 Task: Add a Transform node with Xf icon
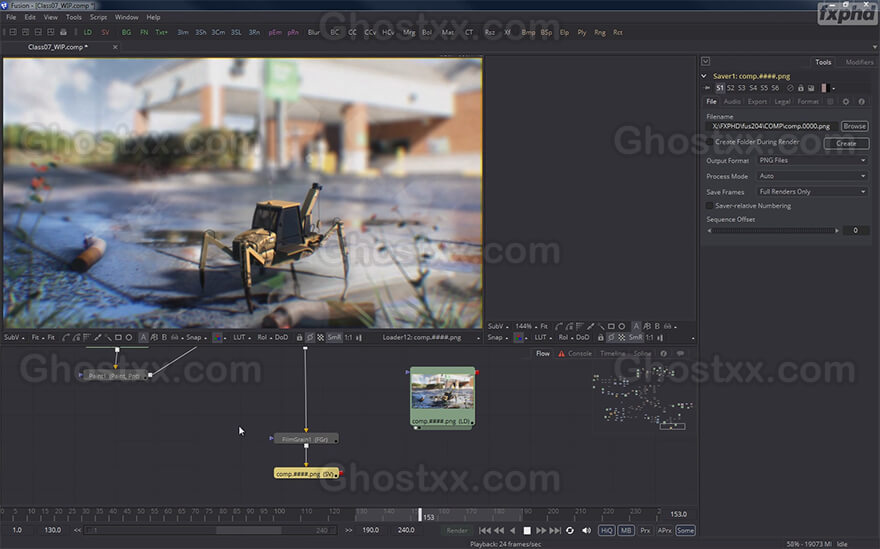click(507, 33)
